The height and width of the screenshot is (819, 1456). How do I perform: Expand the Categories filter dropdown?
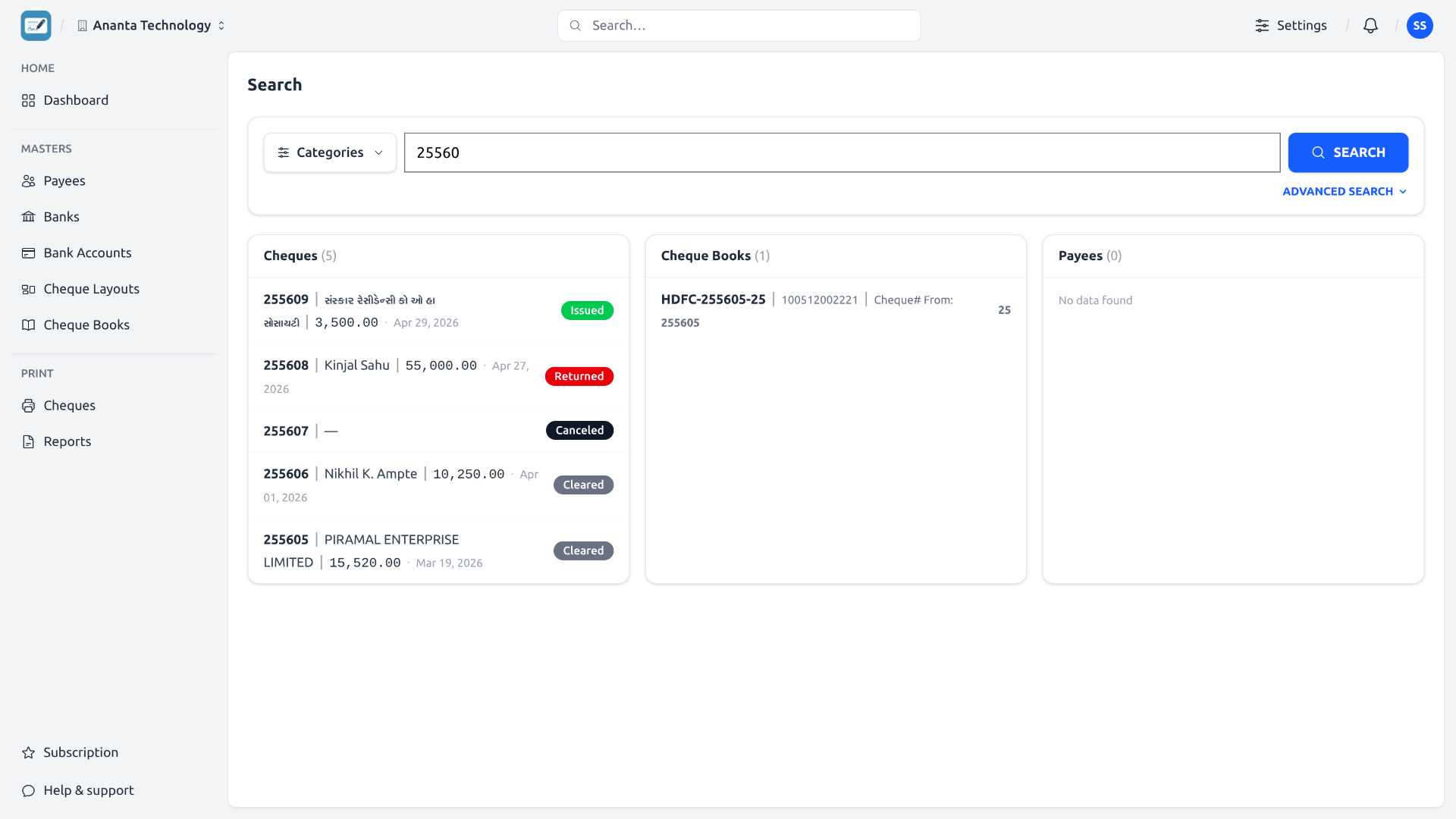tap(330, 152)
